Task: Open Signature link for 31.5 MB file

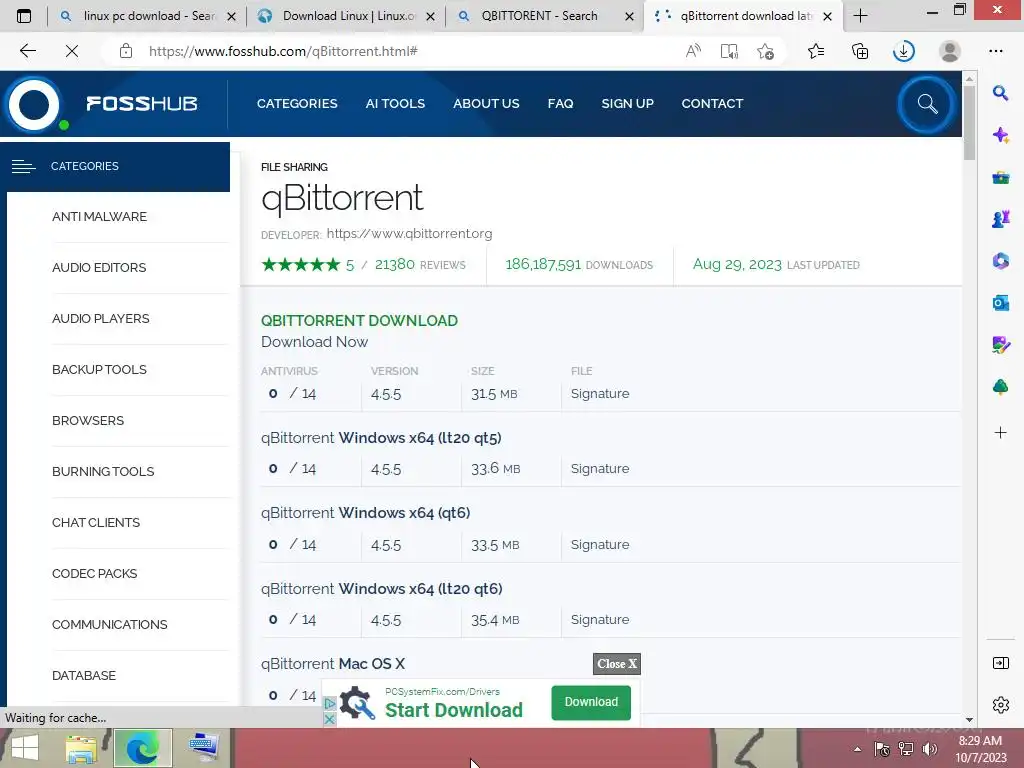Action: [600, 394]
